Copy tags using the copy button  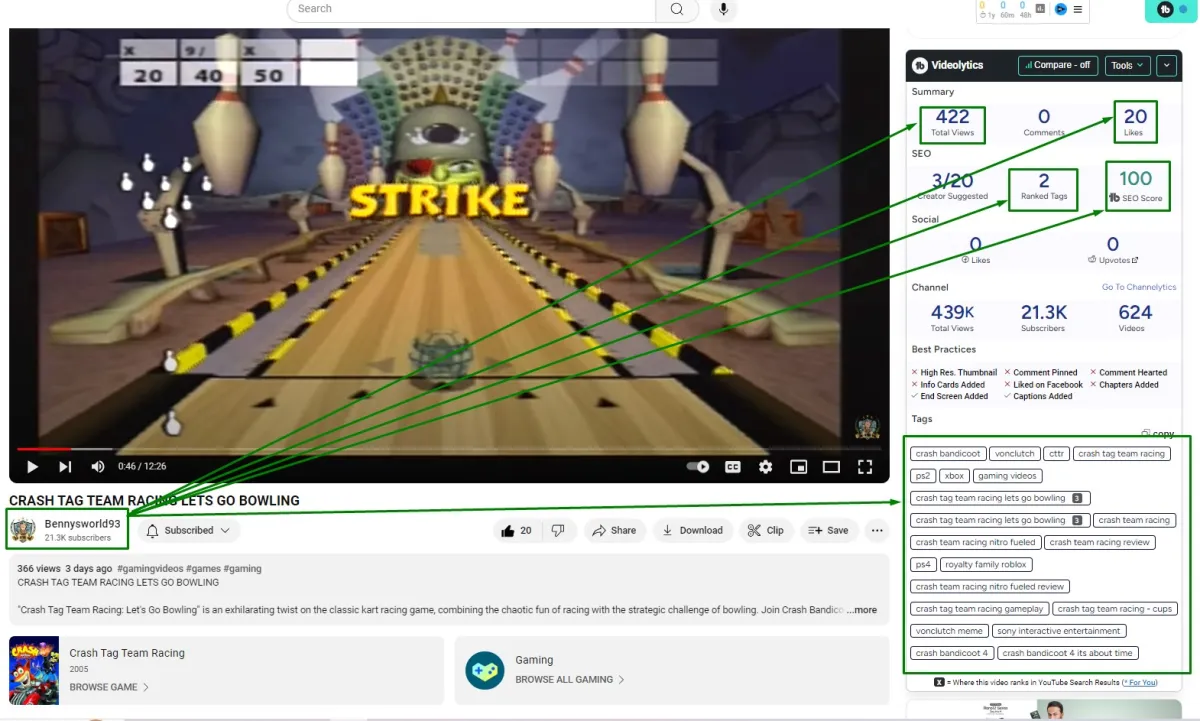pyautogui.click(x=1158, y=434)
